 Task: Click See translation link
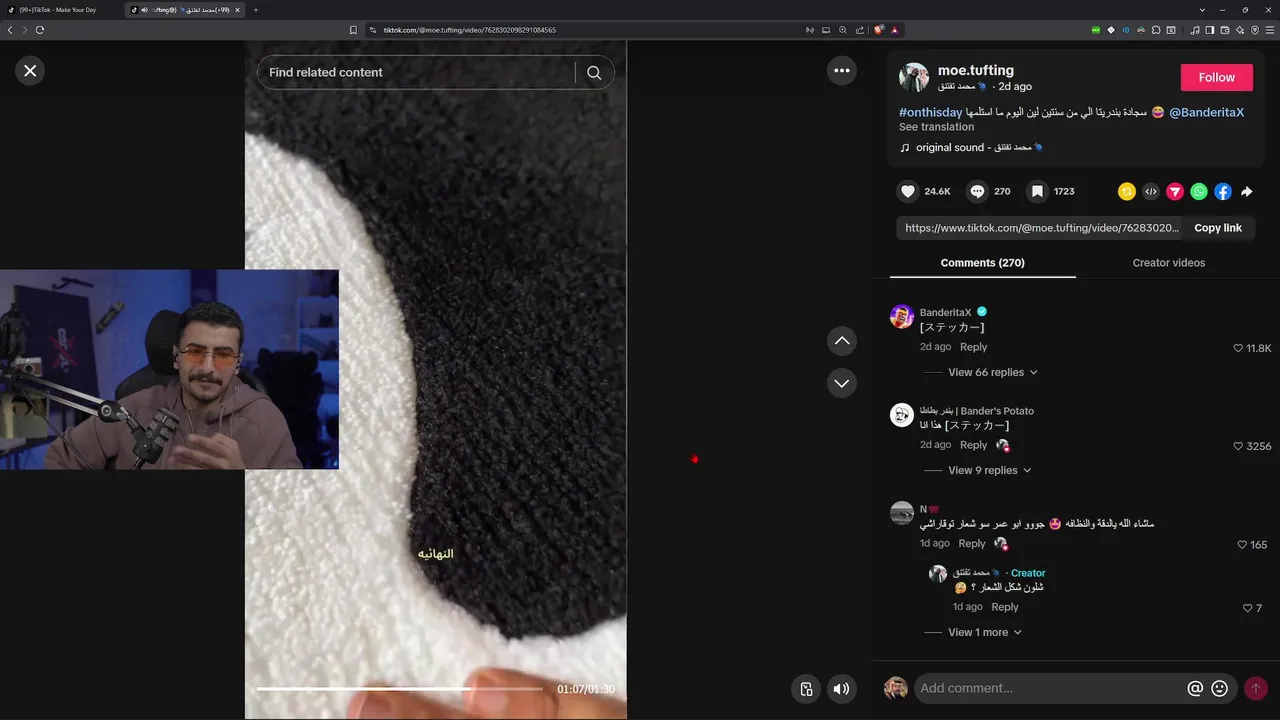(936, 127)
